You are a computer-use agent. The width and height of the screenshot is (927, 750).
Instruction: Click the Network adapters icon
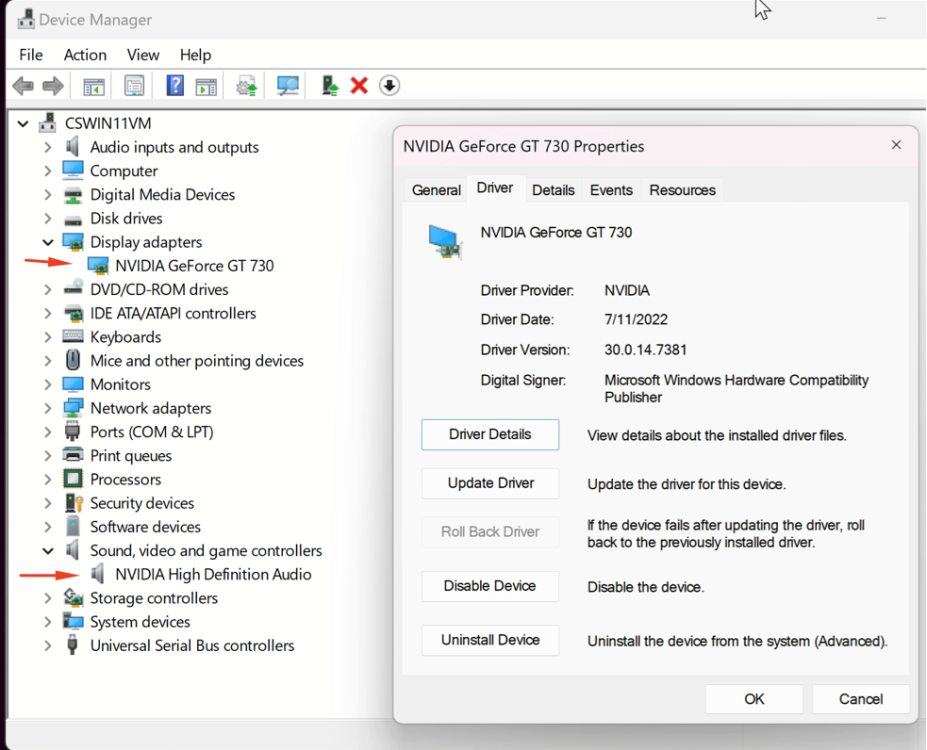pyautogui.click(x=73, y=408)
